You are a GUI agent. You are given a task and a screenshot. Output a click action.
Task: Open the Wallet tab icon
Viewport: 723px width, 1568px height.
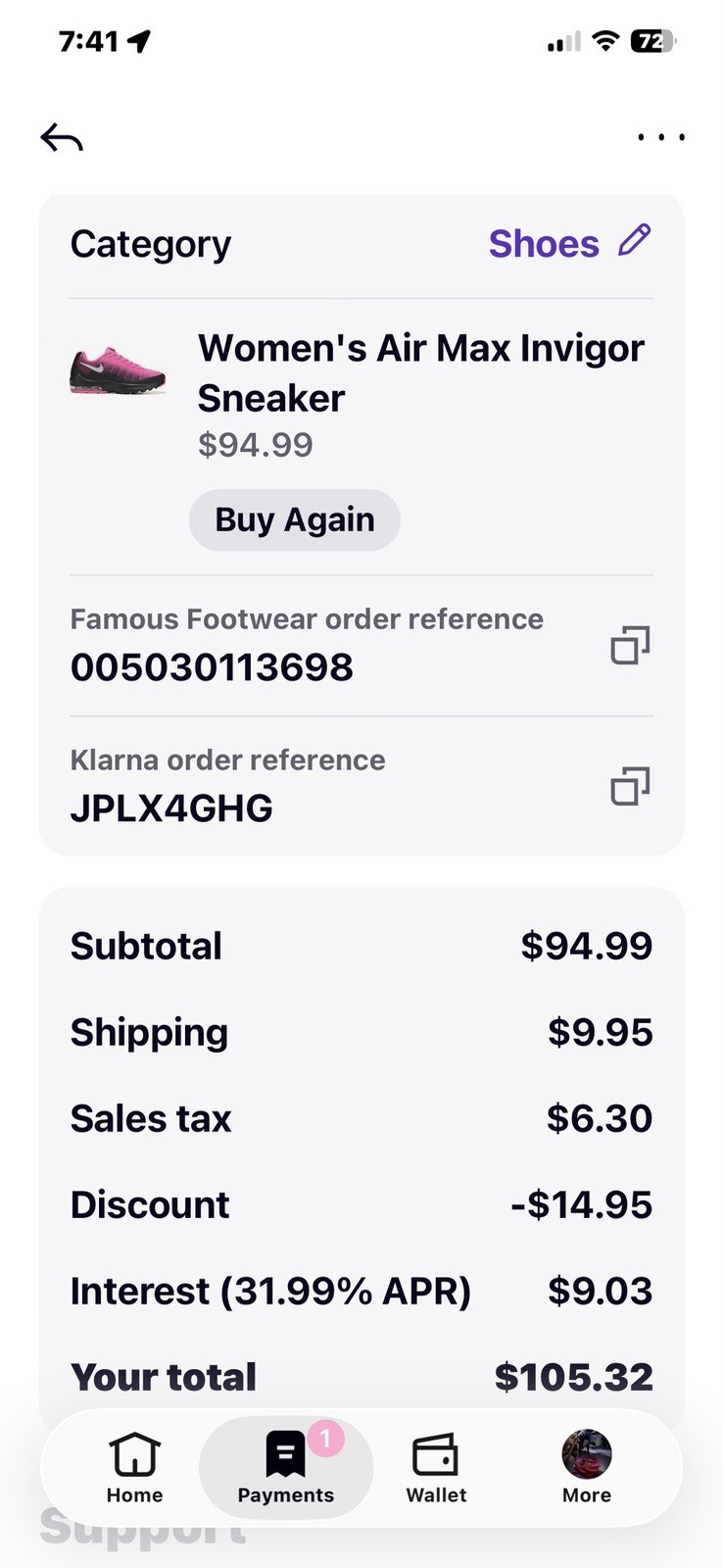click(436, 1455)
